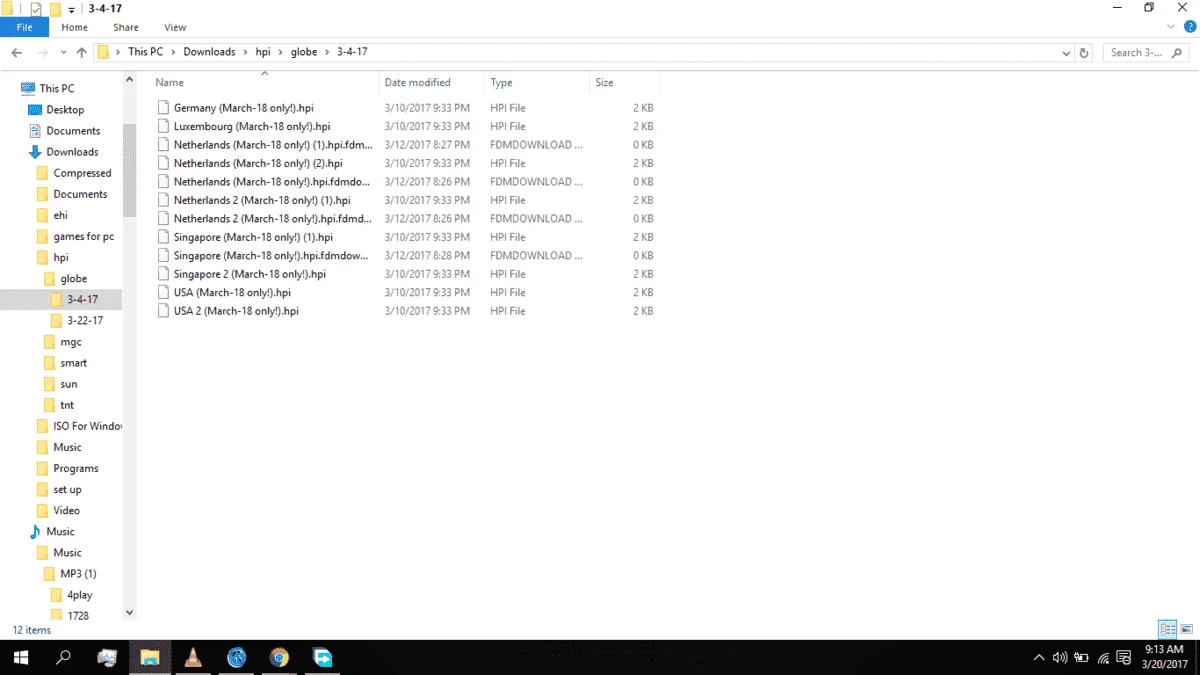The image size is (1200, 675).
Task: Refresh the current folder view
Action: (x=1084, y=52)
